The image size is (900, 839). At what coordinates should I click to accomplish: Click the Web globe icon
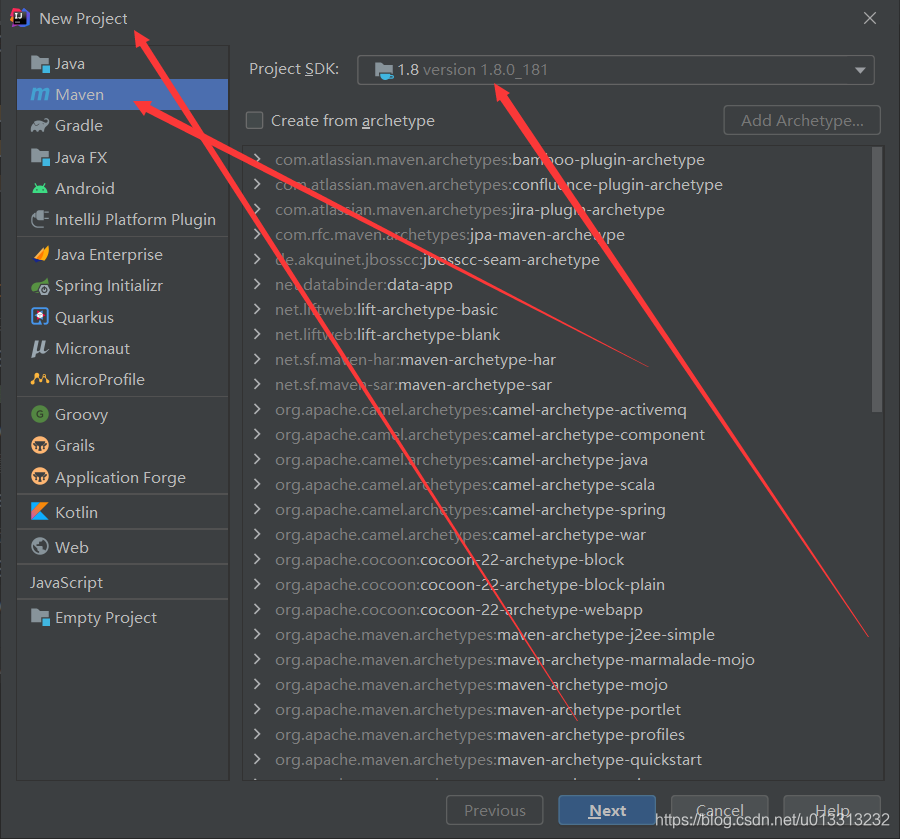coord(40,546)
